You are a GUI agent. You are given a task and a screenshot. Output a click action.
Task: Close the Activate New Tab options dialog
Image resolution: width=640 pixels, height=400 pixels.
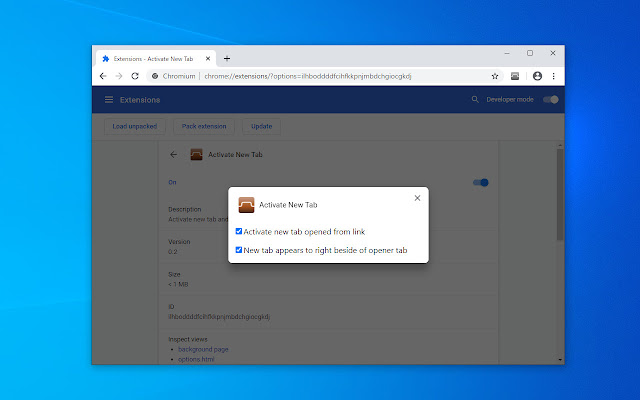pos(417,198)
